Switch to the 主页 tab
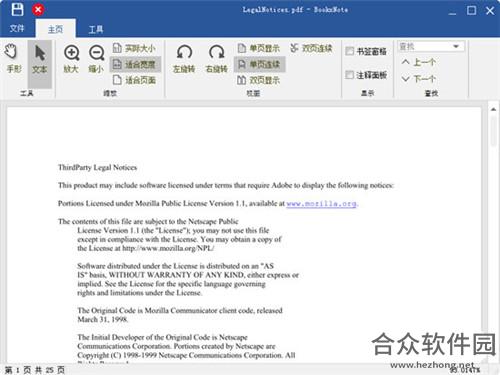Viewport: 500px width, 375px height. (x=55, y=29)
